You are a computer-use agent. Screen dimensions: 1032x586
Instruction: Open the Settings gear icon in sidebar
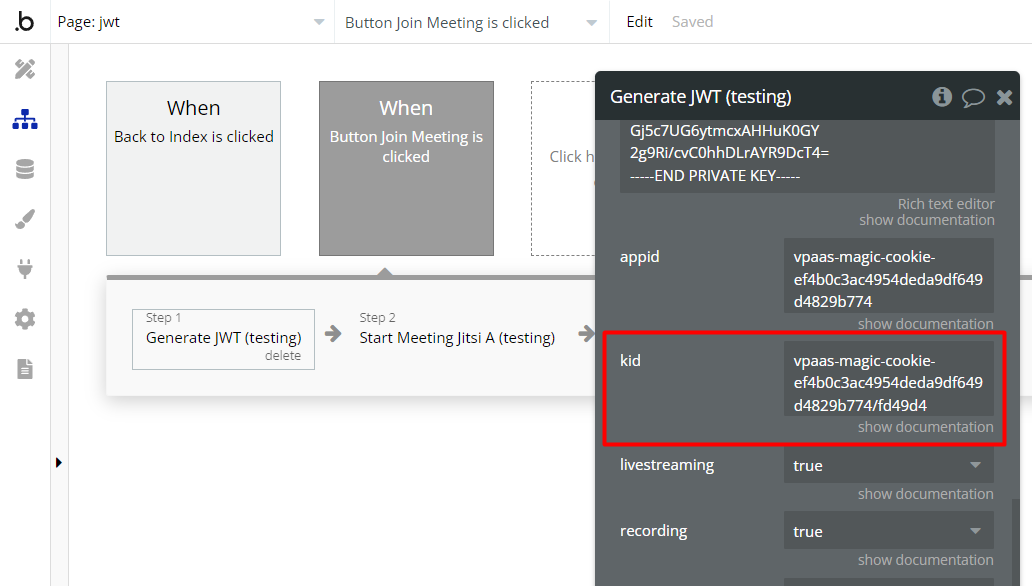point(25,319)
